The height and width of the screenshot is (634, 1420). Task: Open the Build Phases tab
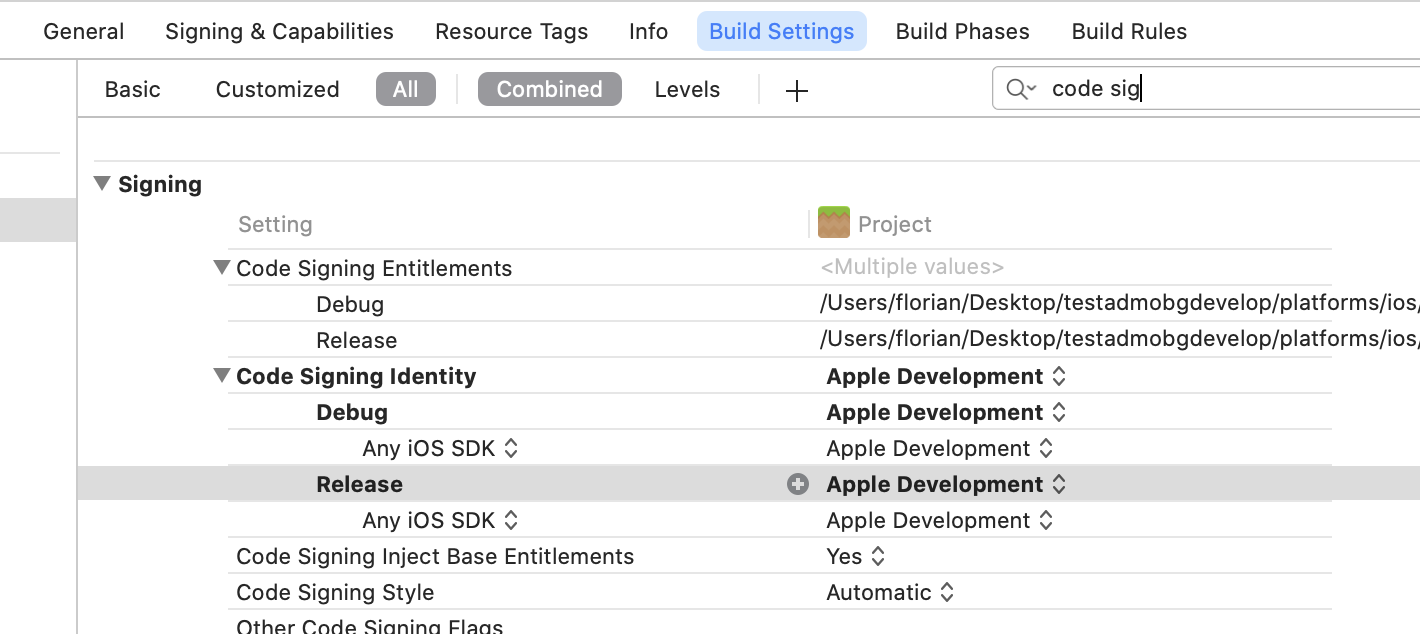pyautogui.click(x=962, y=32)
